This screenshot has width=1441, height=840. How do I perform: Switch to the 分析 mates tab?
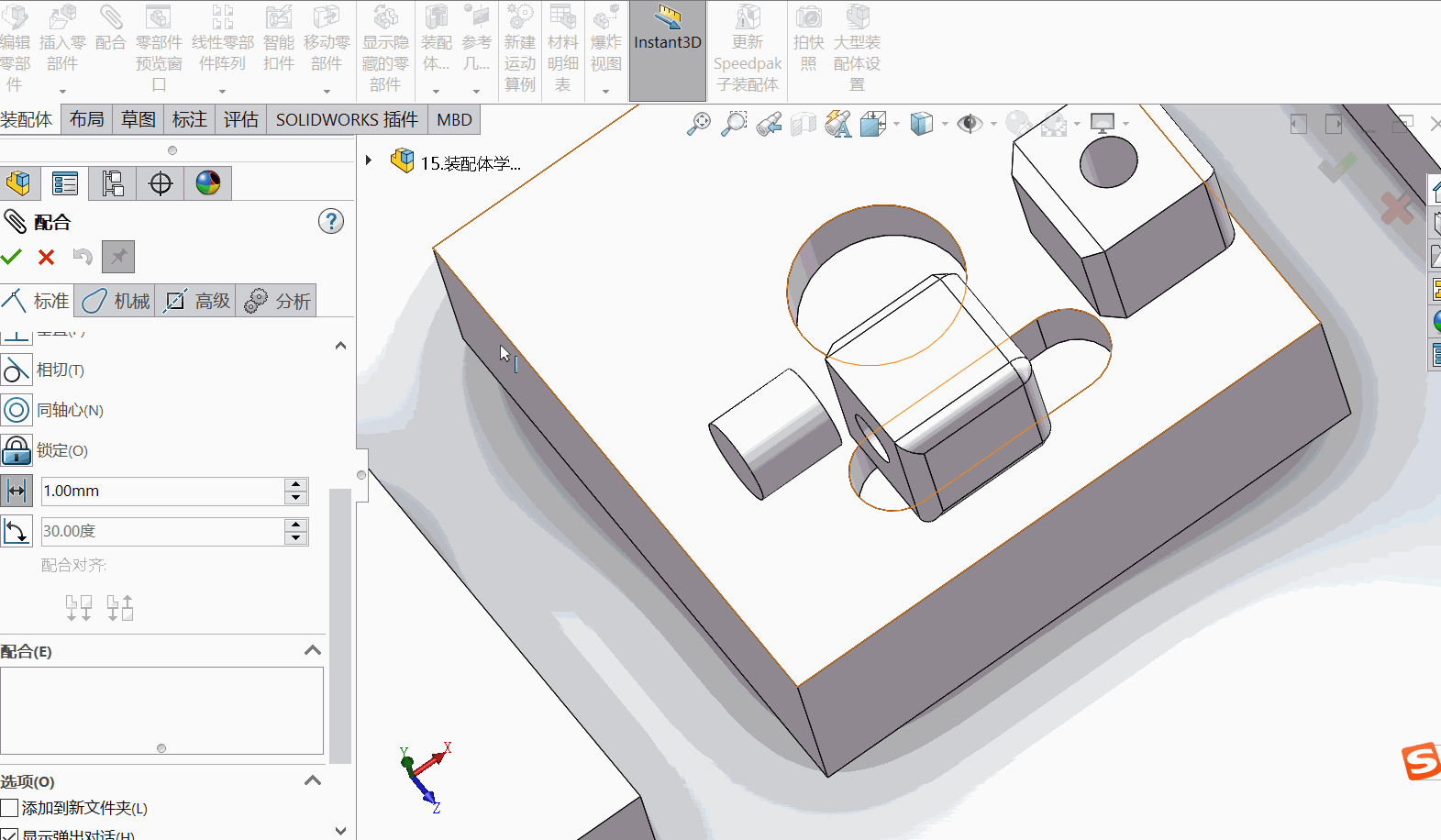click(x=276, y=301)
